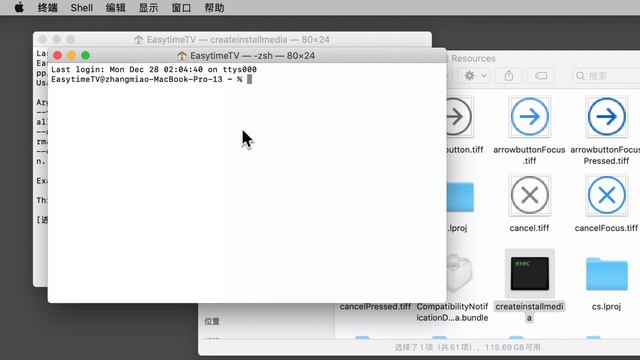
Task: Select the arrowbuttonFocusPressed.tiff file icon
Action: point(607,117)
